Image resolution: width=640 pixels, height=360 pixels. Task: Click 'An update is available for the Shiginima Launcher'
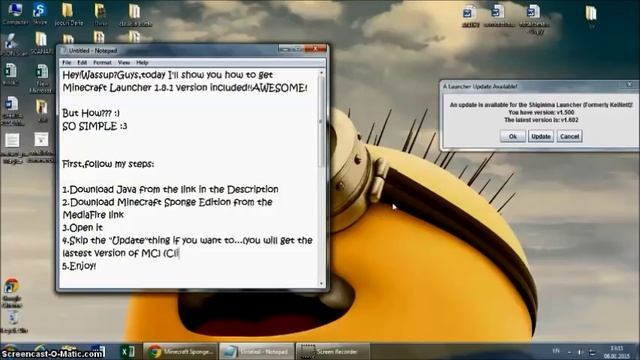541,105
